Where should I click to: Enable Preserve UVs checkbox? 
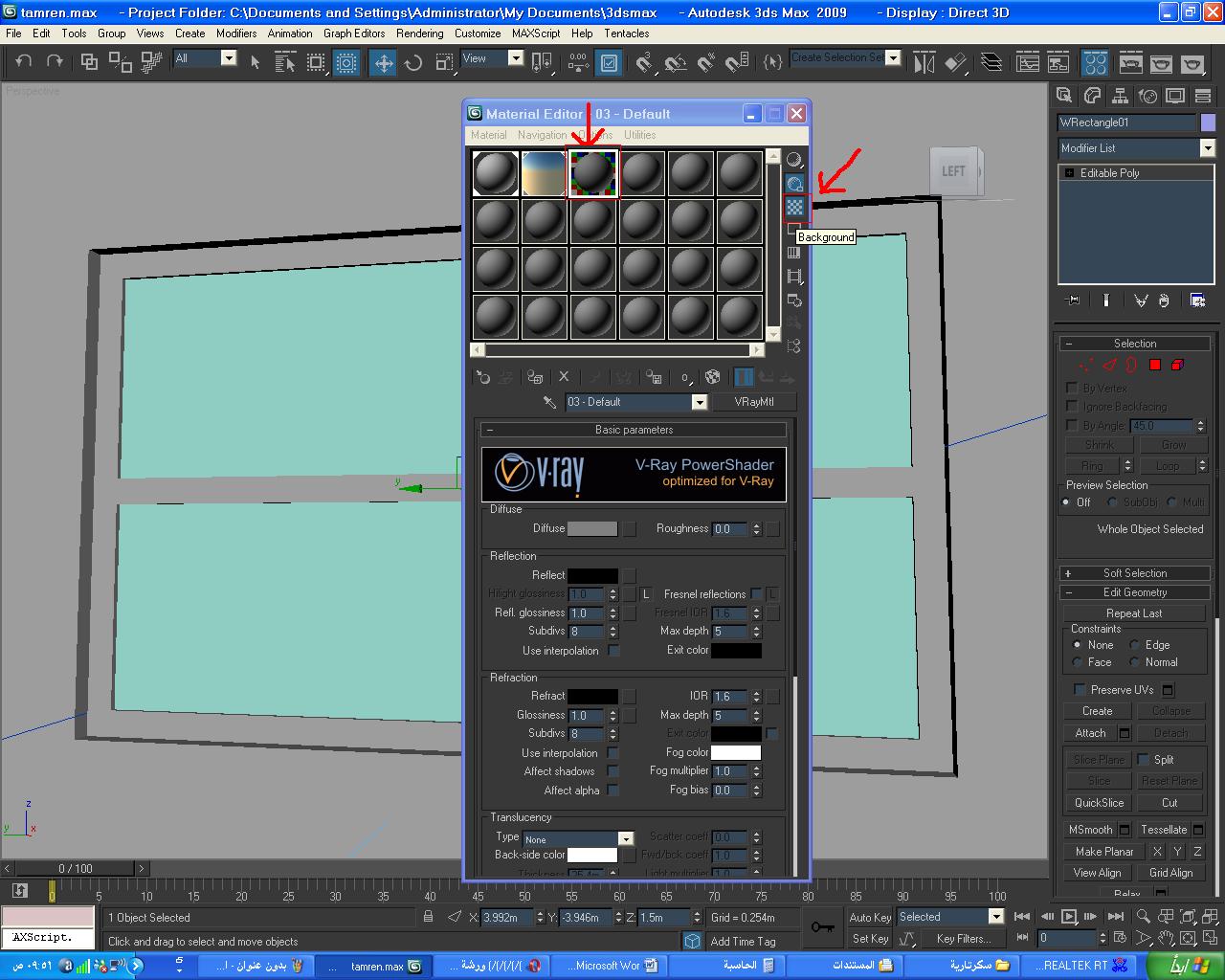tap(1080, 690)
